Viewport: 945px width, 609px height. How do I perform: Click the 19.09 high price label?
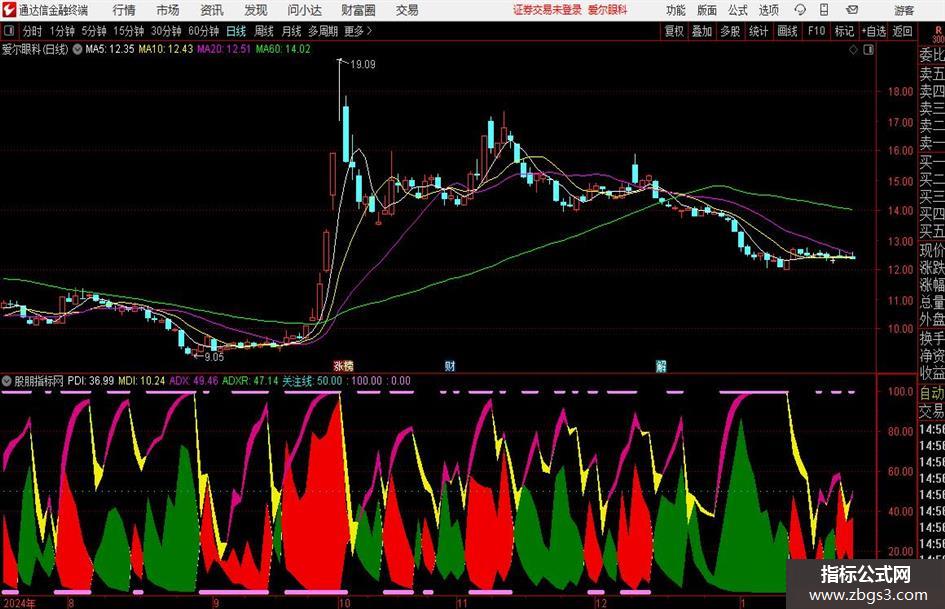[362, 65]
